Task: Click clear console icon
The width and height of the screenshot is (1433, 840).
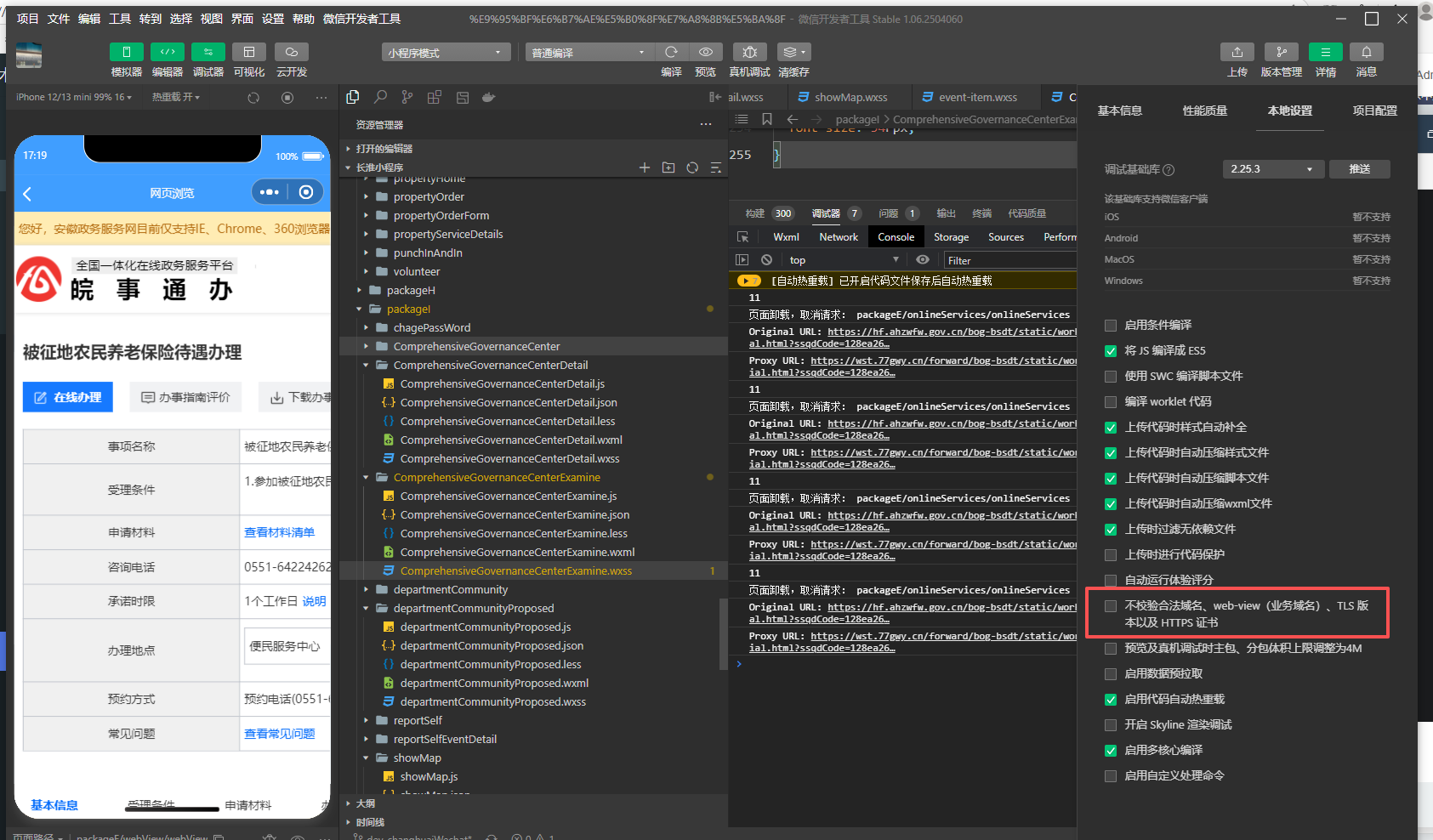Action: [x=766, y=260]
